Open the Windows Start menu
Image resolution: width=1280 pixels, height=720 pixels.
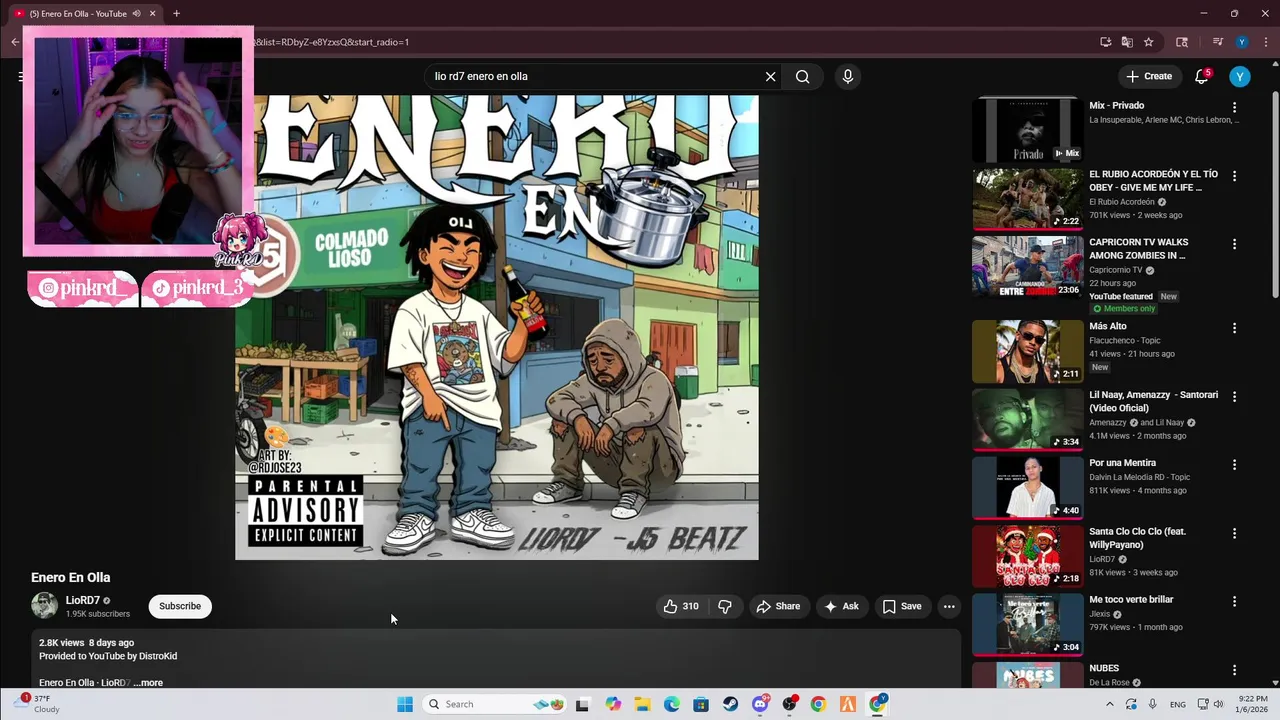405,704
